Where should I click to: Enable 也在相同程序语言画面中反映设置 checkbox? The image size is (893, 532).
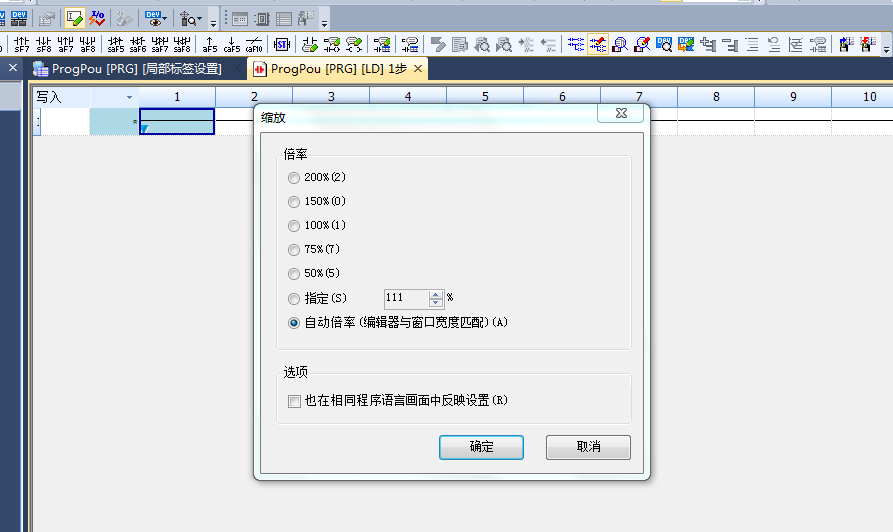point(294,401)
